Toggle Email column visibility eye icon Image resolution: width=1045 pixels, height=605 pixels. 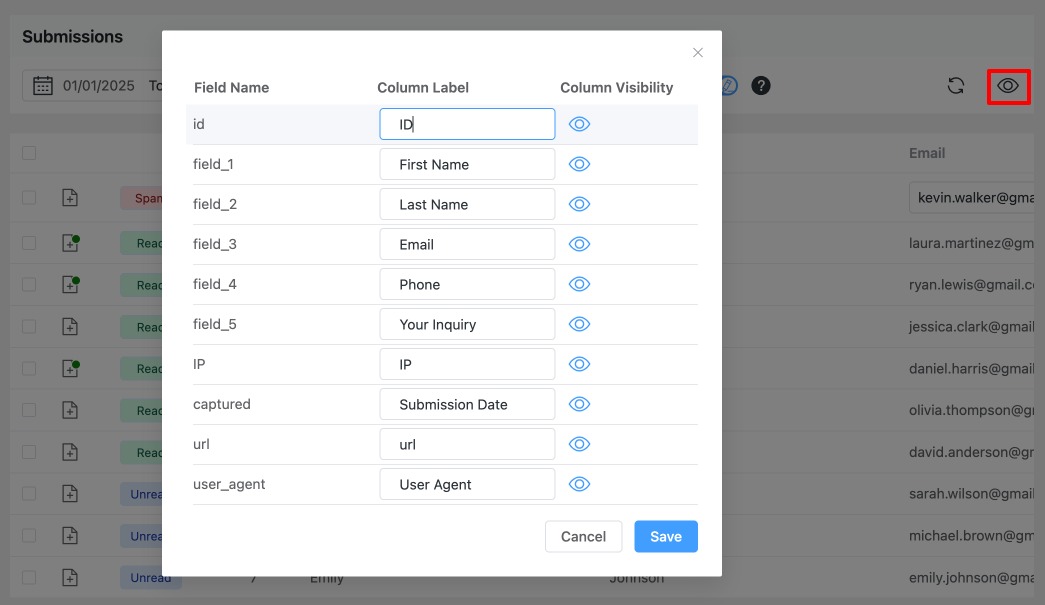[x=580, y=244]
